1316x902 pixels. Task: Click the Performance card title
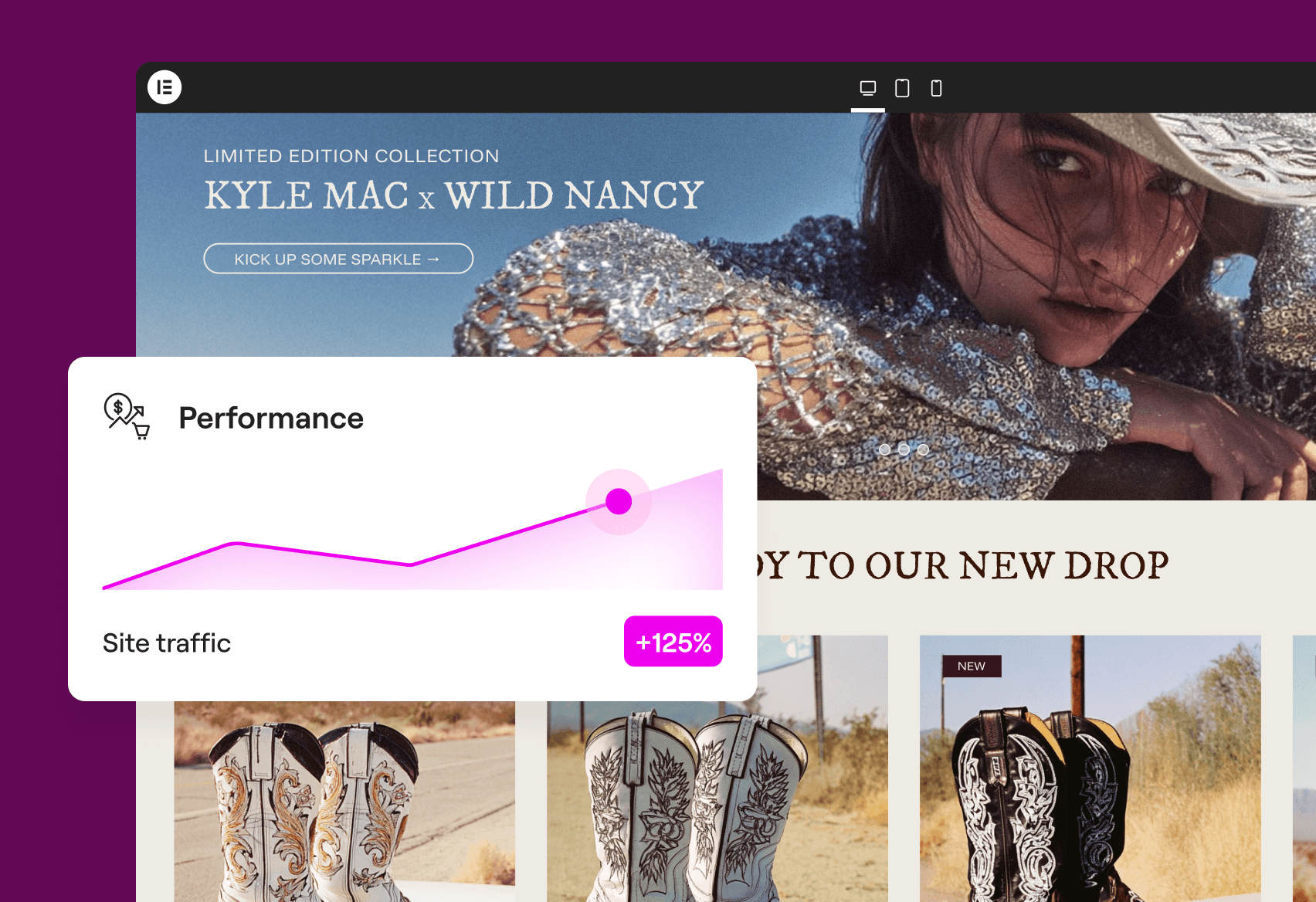(x=271, y=418)
